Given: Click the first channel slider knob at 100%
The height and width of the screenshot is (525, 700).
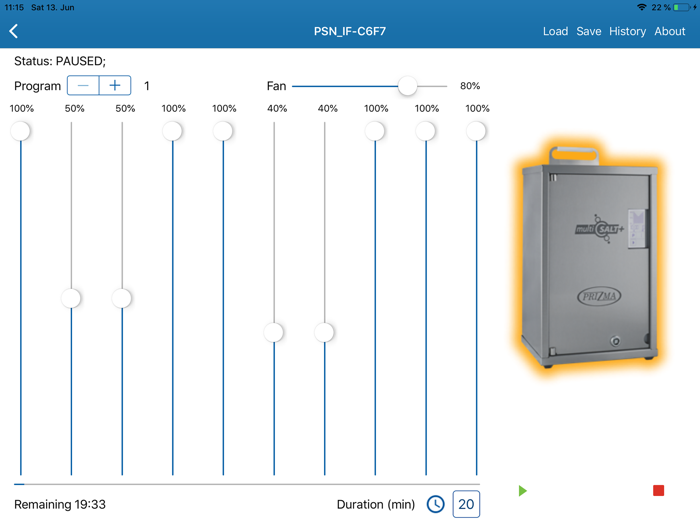Looking at the screenshot, I should 21,131.
